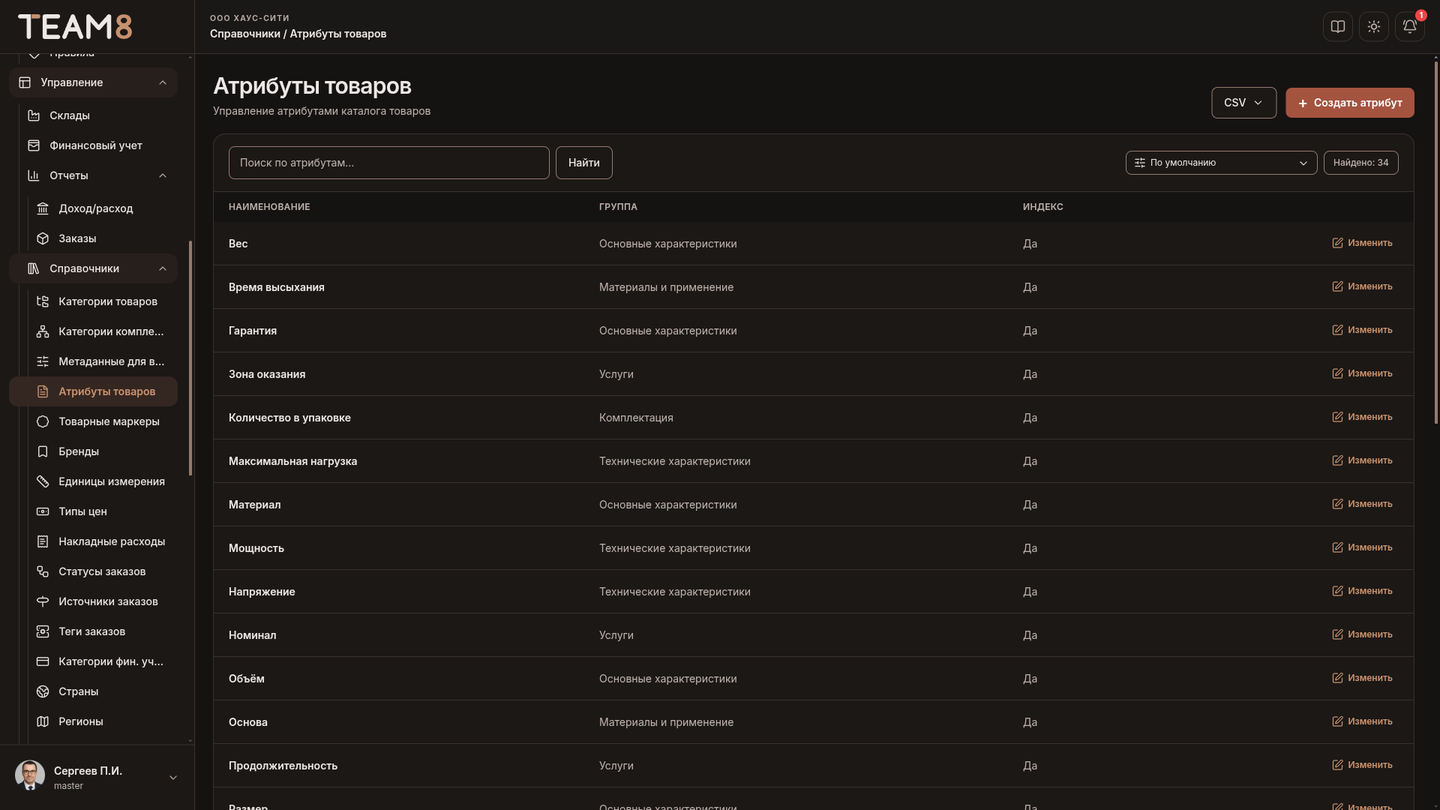Click the Бренды bookmark icon
1440x810 pixels.
tap(43, 452)
